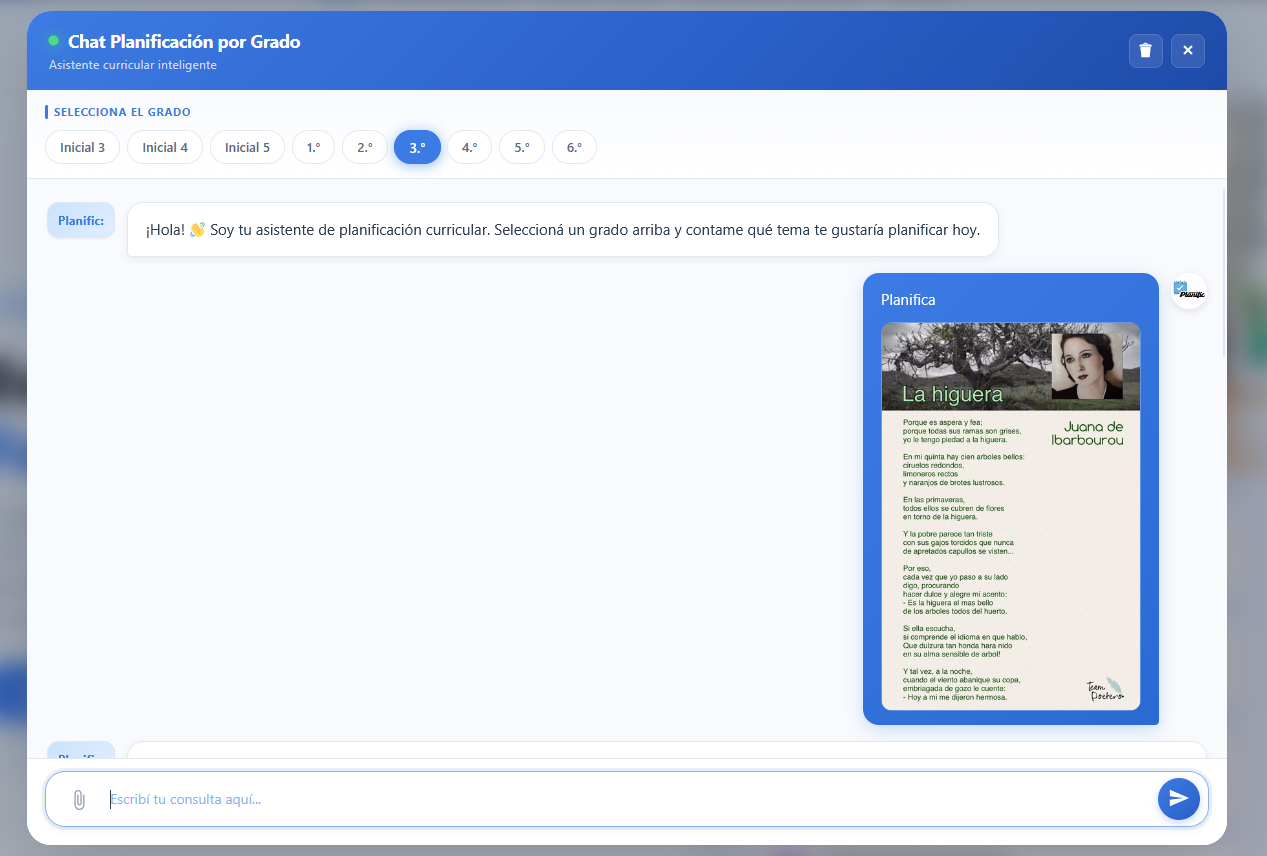Click the Planific user avatar icon
The width and height of the screenshot is (1267, 856).
tap(1189, 291)
